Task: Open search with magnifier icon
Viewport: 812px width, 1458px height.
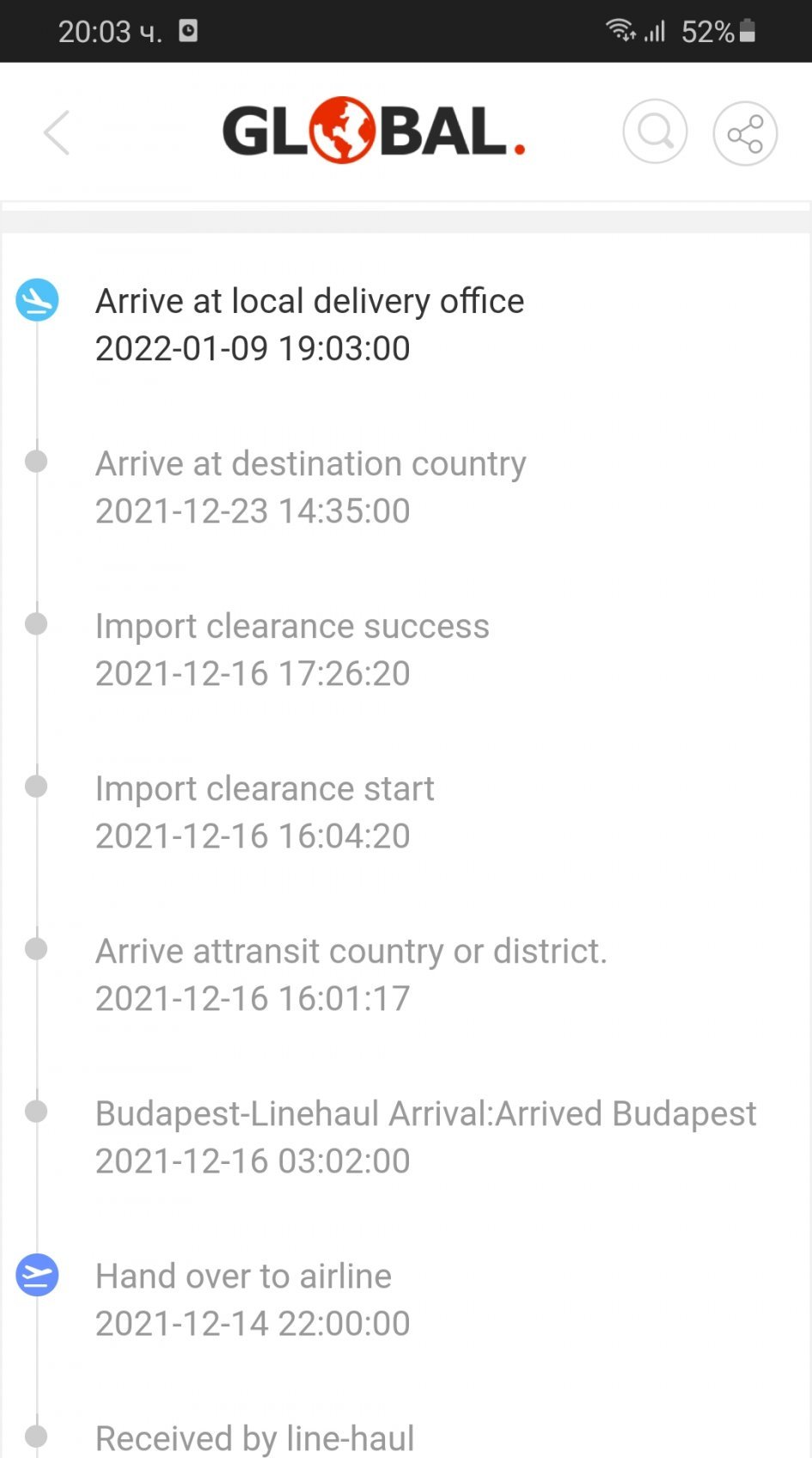Action: 655,132
